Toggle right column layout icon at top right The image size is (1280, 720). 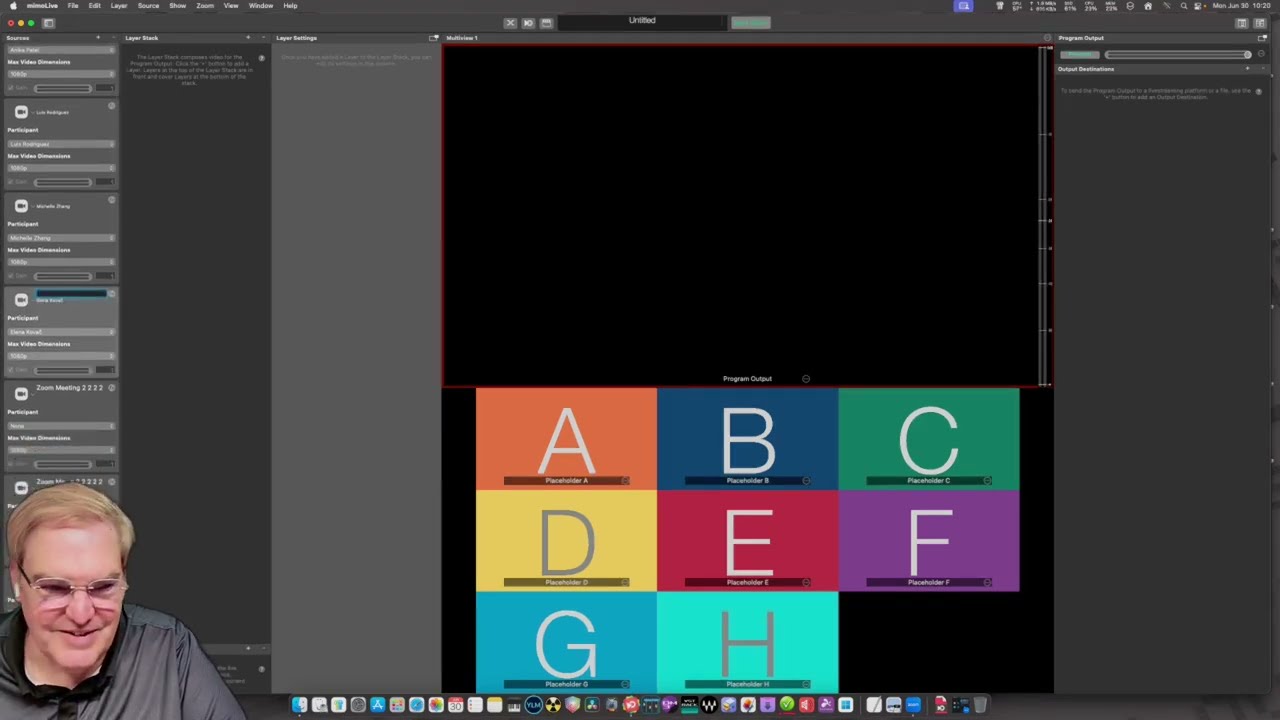(x=1260, y=23)
